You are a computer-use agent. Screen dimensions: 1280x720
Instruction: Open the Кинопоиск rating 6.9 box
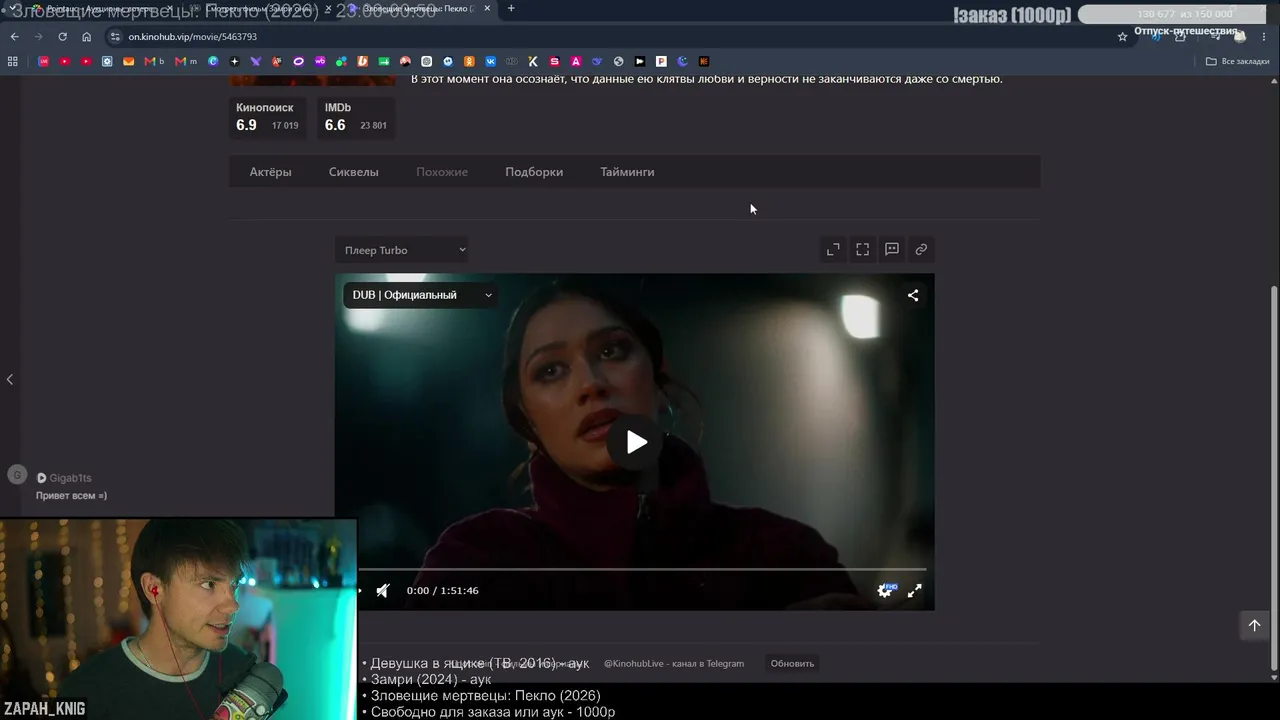click(x=268, y=117)
